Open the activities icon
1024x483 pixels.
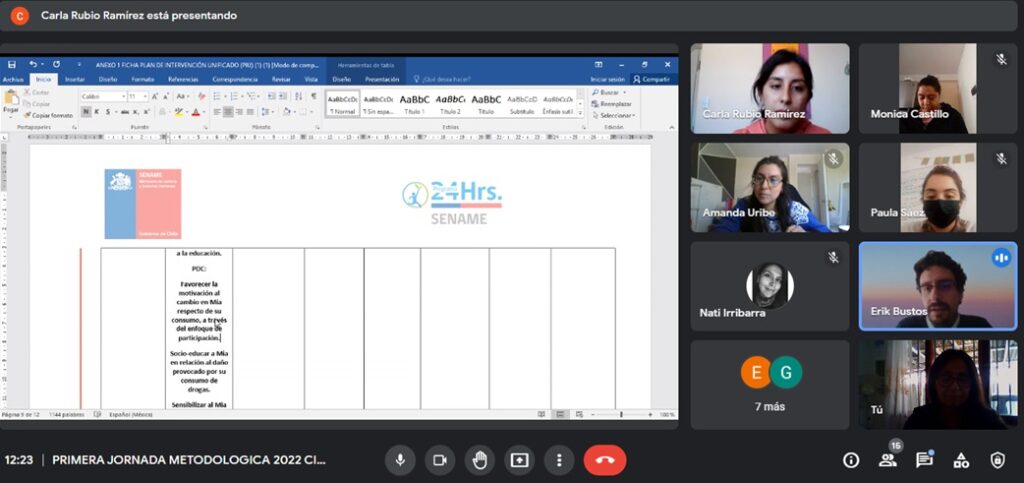(961, 460)
